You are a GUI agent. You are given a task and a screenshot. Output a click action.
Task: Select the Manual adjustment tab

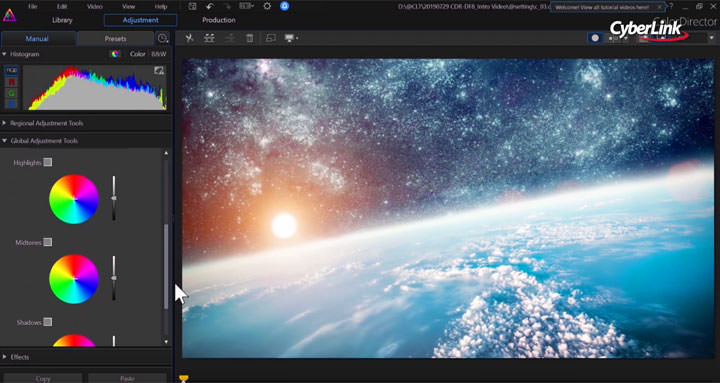(x=37, y=39)
